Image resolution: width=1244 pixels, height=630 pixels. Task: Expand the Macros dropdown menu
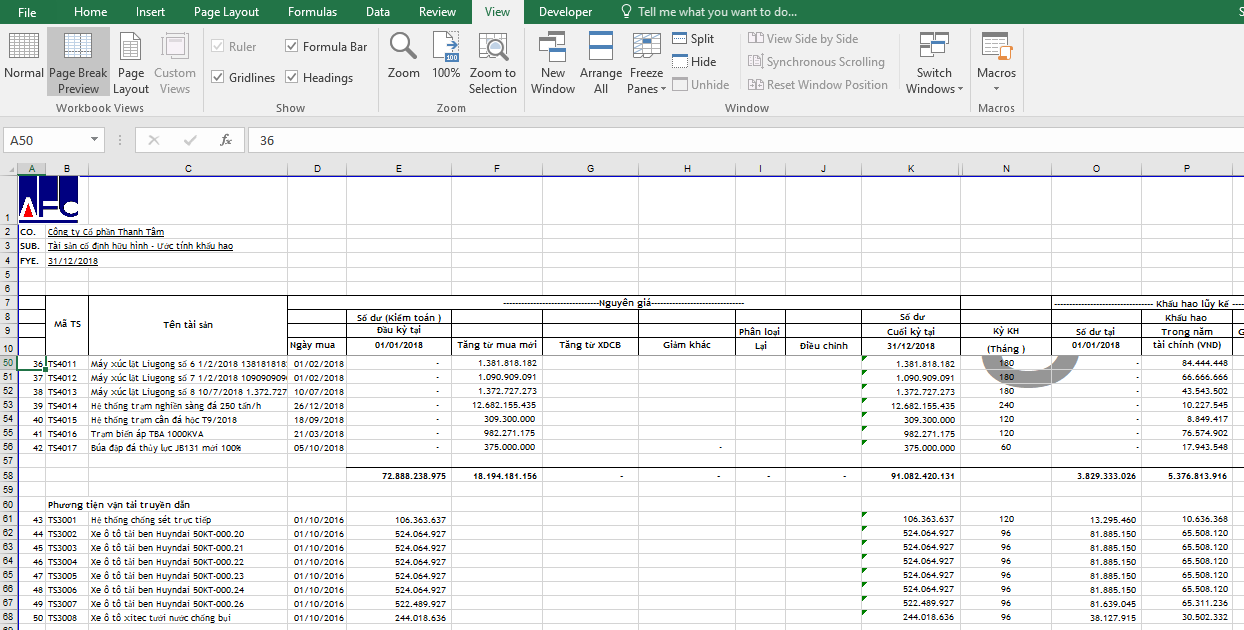pos(996,80)
